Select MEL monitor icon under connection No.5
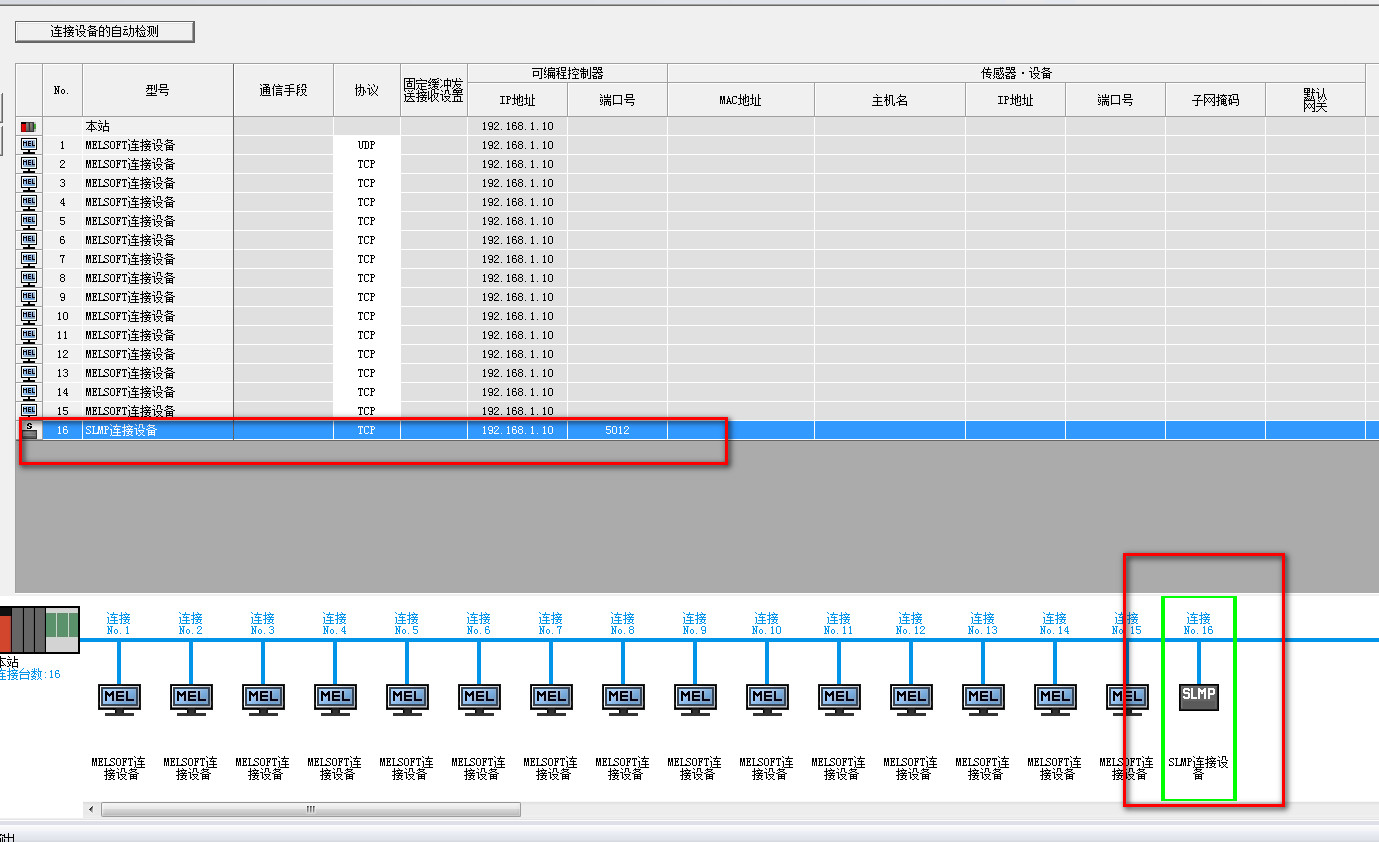 [407, 698]
